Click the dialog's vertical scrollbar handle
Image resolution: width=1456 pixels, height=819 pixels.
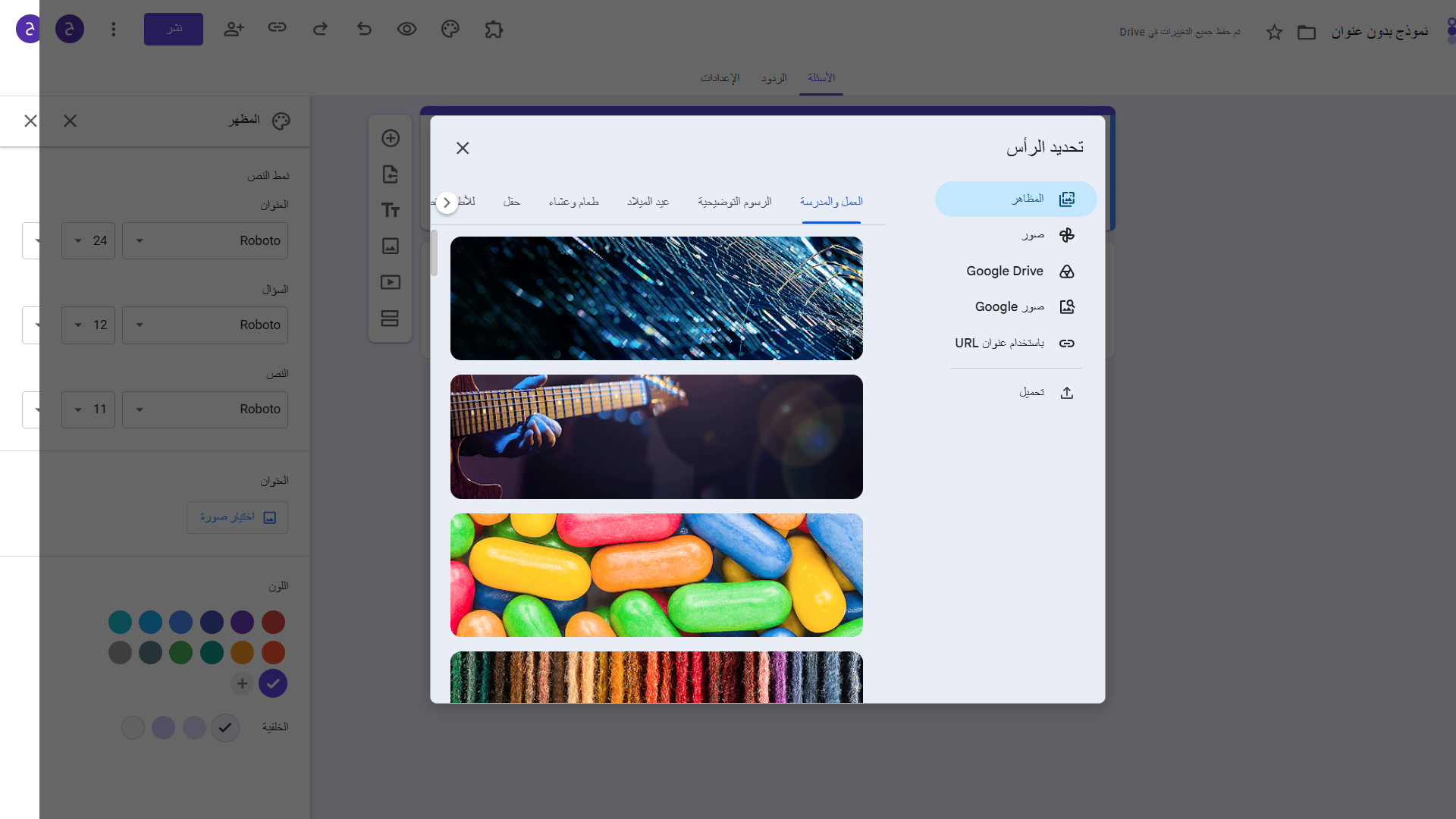(435, 253)
